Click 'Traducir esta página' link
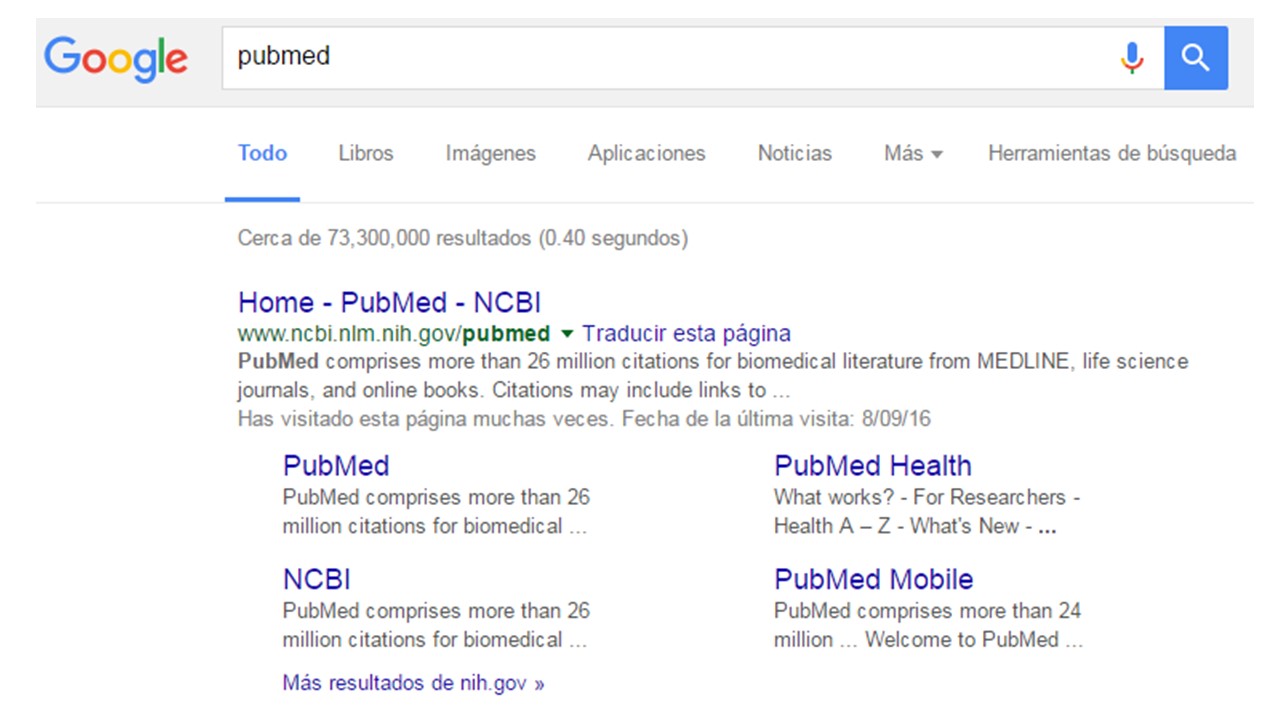This screenshot has height=720, width=1280. (686, 333)
